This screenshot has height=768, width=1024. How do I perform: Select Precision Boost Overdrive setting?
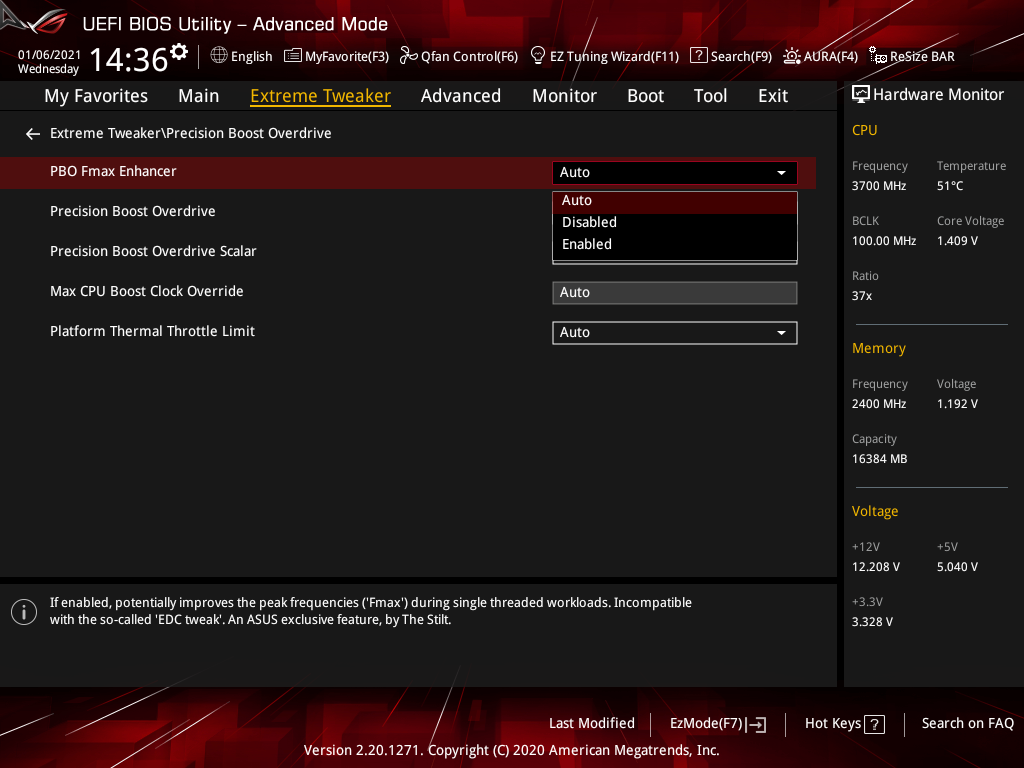133,212
